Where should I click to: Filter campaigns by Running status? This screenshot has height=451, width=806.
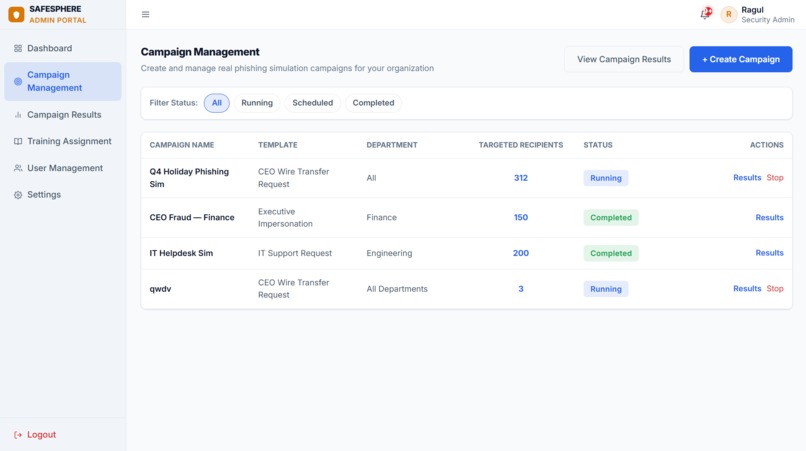pyautogui.click(x=257, y=103)
